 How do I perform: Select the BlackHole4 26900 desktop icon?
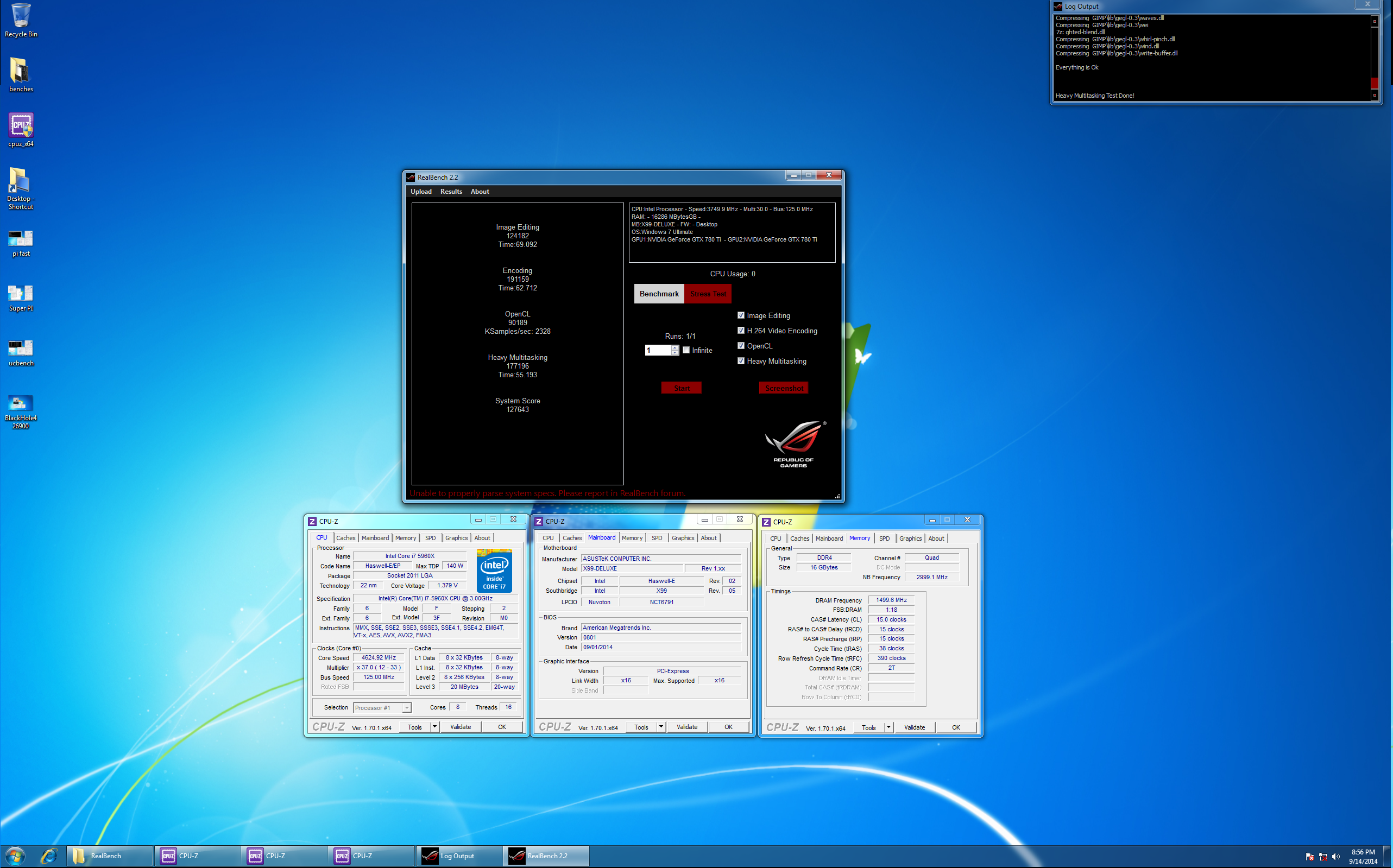[21, 411]
